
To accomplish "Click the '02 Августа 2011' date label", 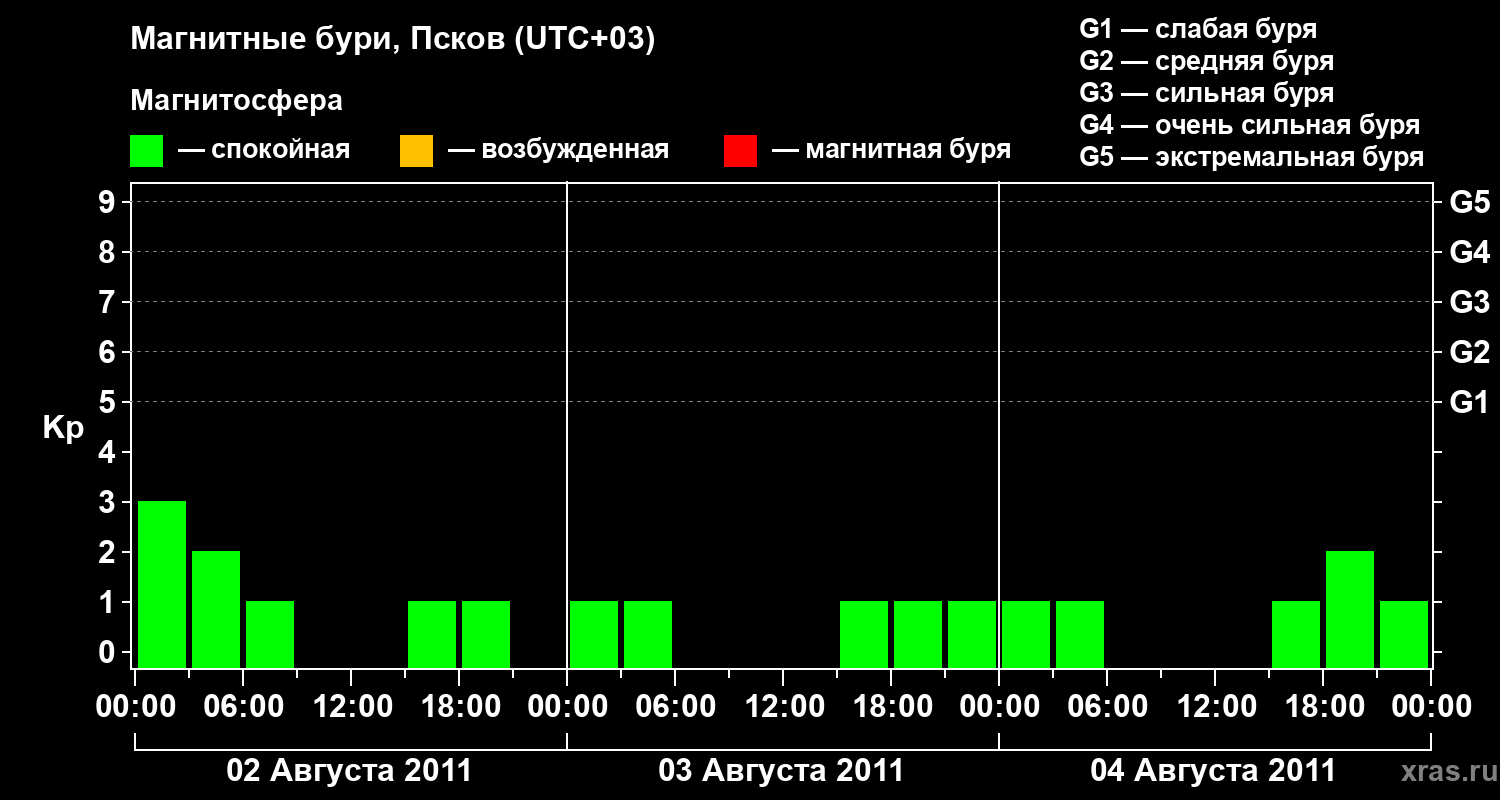I will point(349,771).
